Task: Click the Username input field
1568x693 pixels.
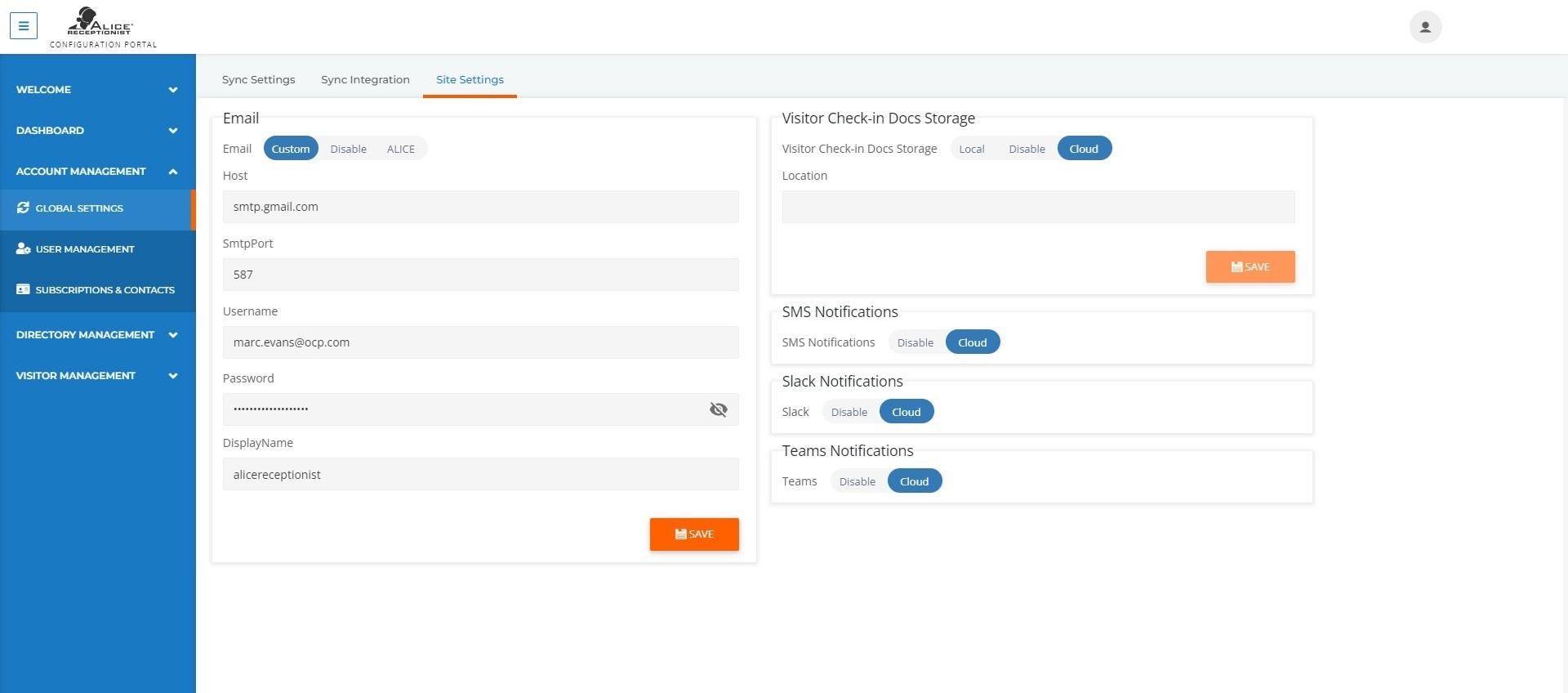Action: point(480,342)
